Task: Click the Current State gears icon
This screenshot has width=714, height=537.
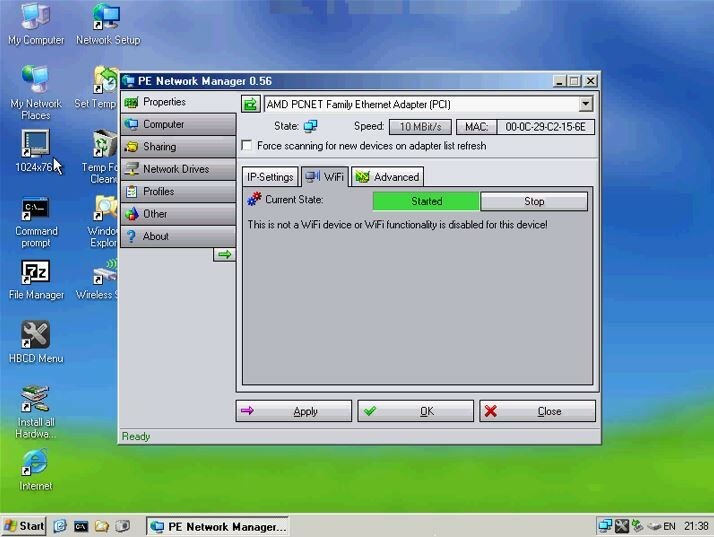Action: [x=254, y=199]
